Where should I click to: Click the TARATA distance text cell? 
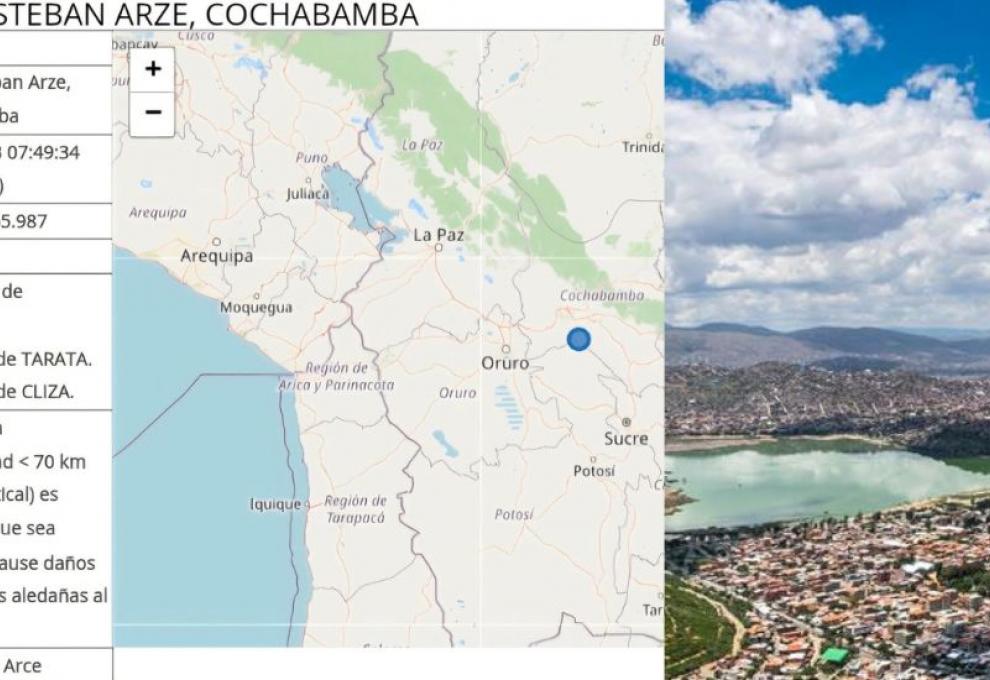coord(45,359)
